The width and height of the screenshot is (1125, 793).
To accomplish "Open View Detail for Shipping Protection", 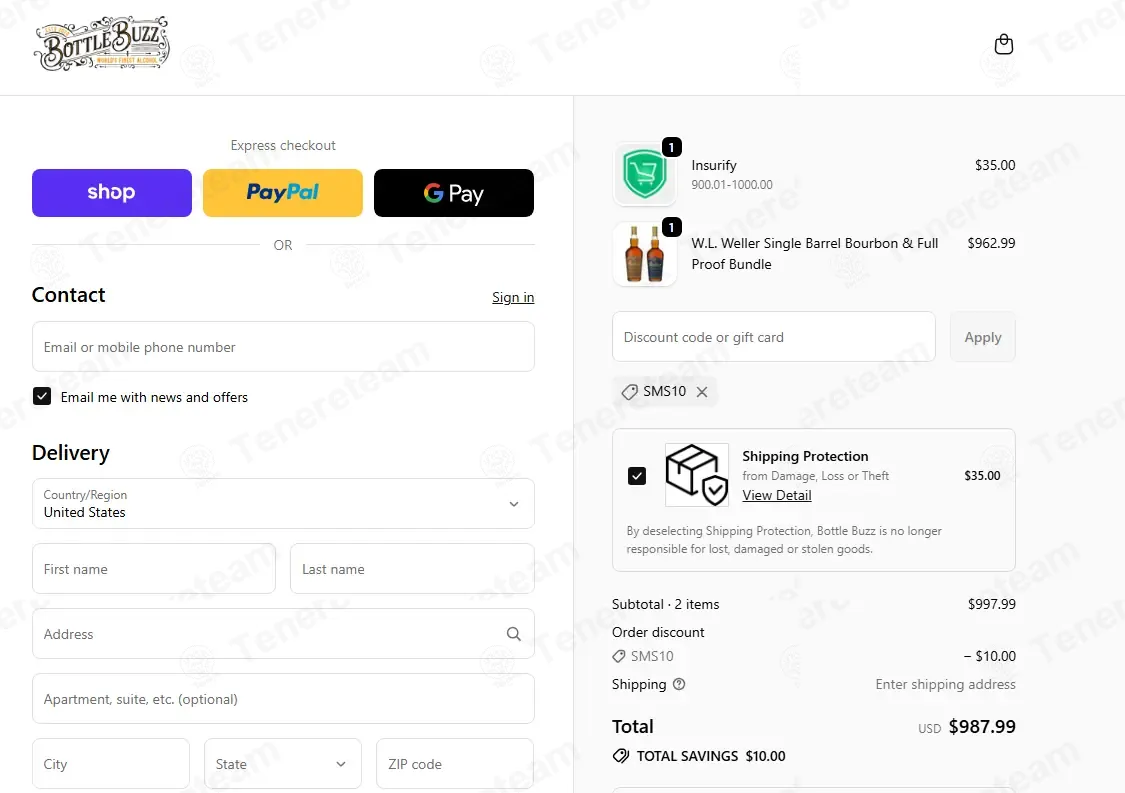I will pos(777,495).
